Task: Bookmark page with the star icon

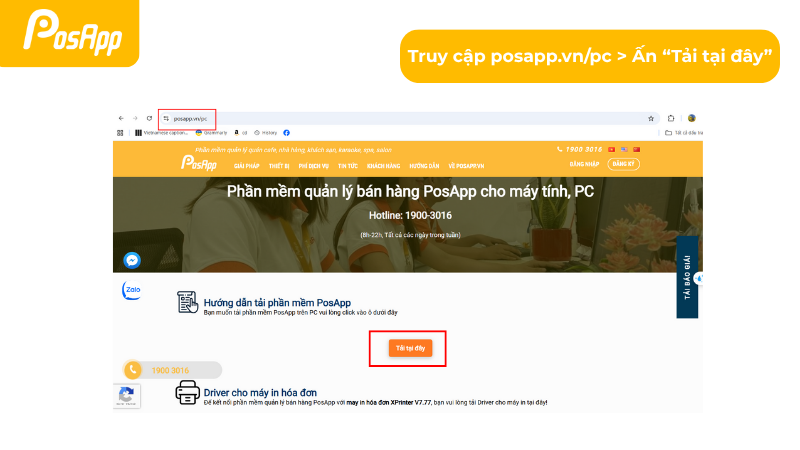Action: 651,118
